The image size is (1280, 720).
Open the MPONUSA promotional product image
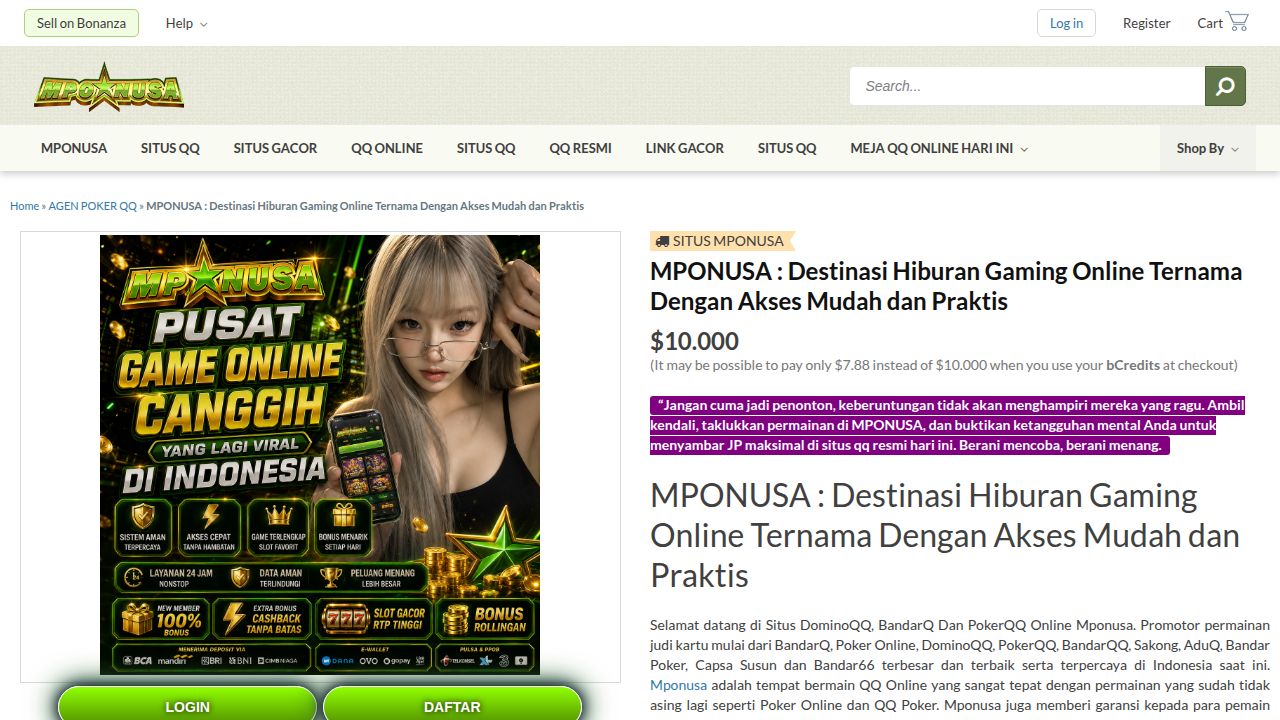320,455
